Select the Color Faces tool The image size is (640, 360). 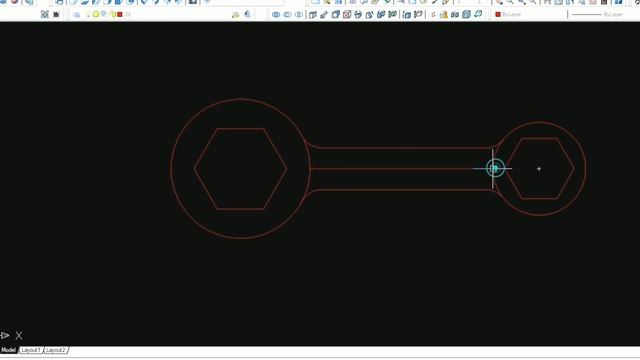[393, 15]
